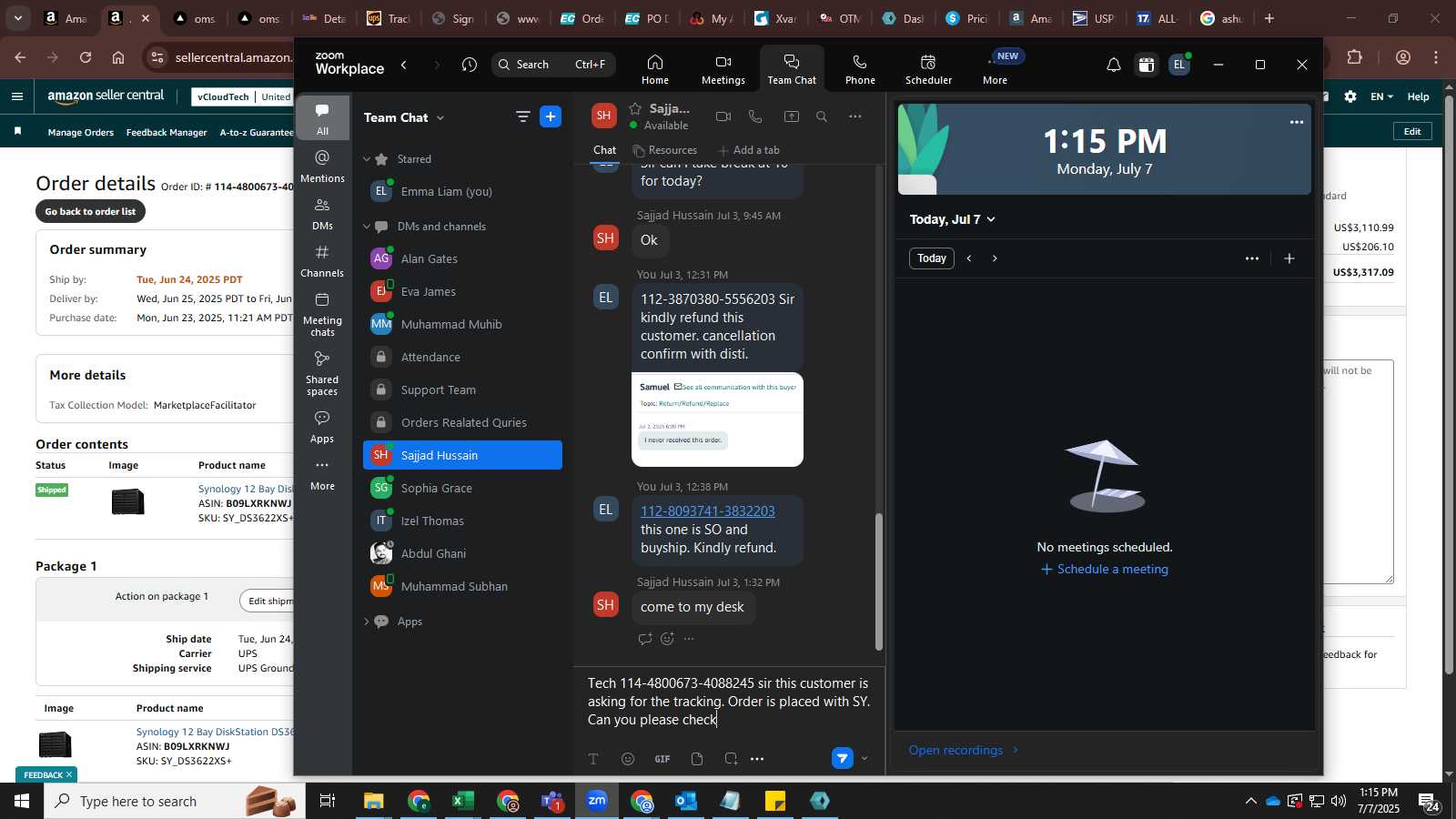Switch to the Meetings tab
The height and width of the screenshot is (819, 1456).
click(723, 69)
